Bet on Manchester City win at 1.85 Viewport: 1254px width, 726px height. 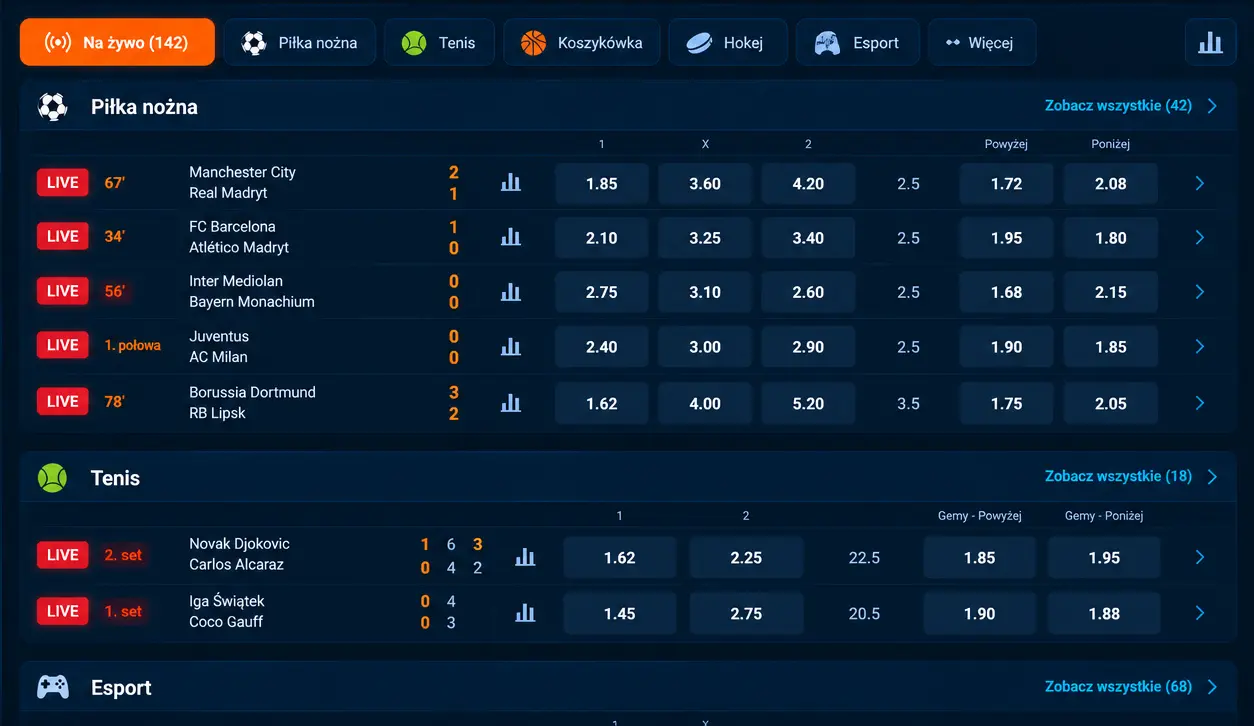(602, 184)
